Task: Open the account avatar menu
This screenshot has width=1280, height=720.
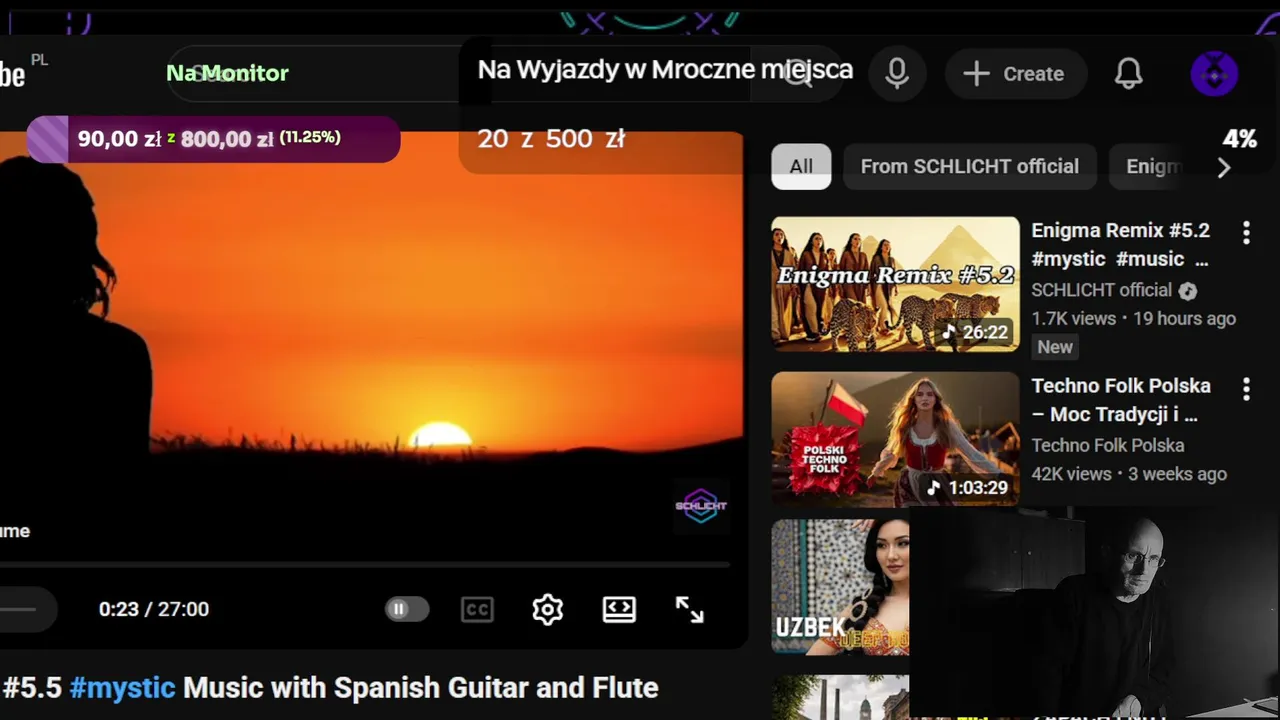Action: click(x=1215, y=73)
